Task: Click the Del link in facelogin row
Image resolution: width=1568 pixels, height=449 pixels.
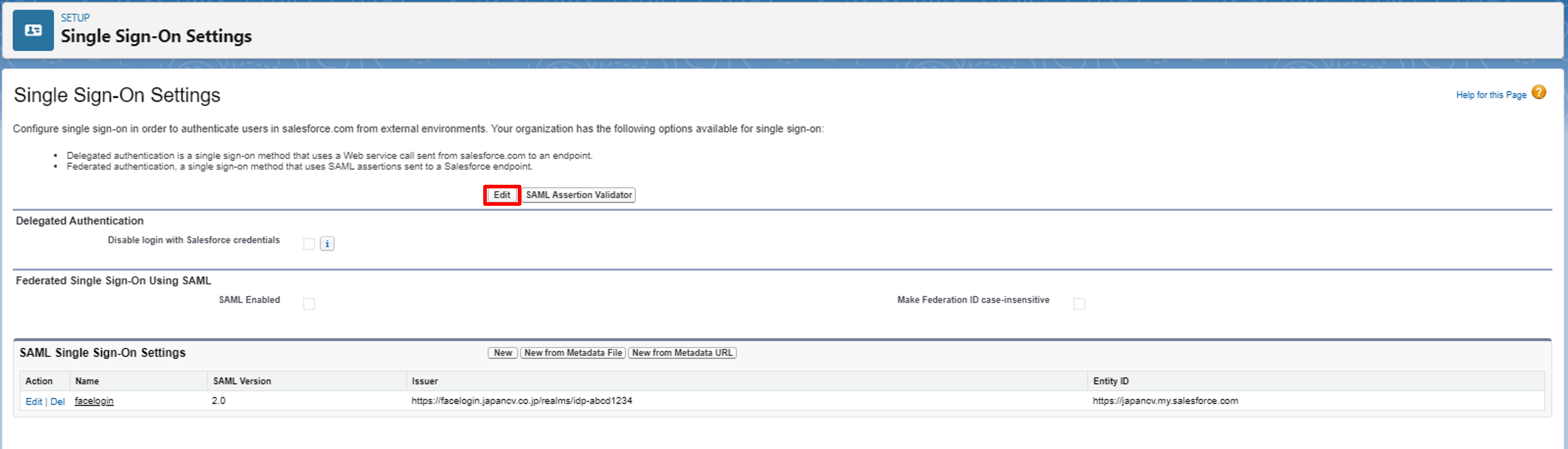Action: 57,402
